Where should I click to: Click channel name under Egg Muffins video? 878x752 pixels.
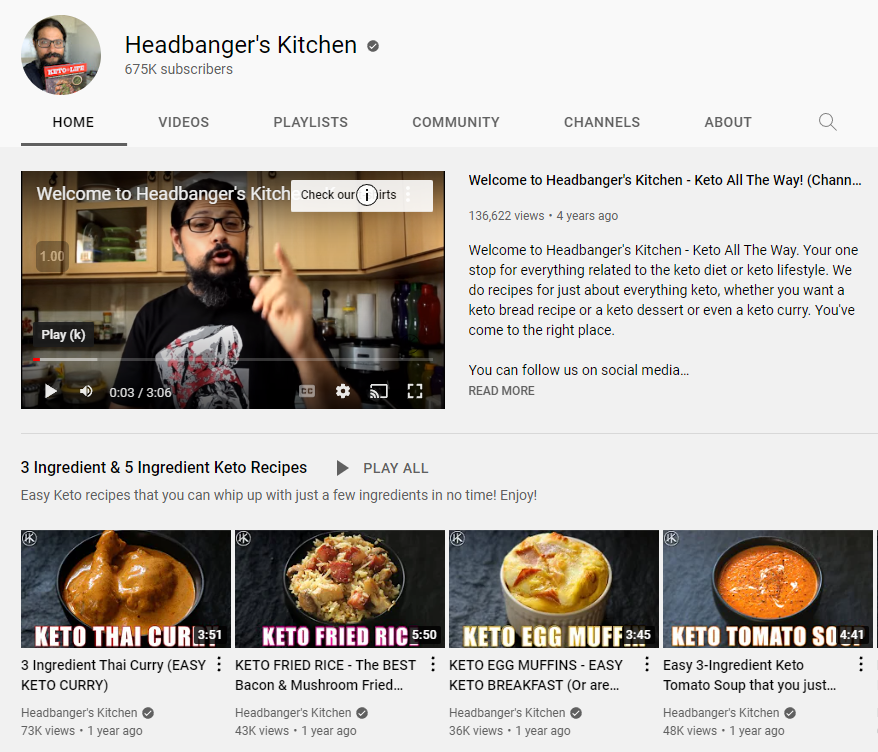(x=507, y=713)
